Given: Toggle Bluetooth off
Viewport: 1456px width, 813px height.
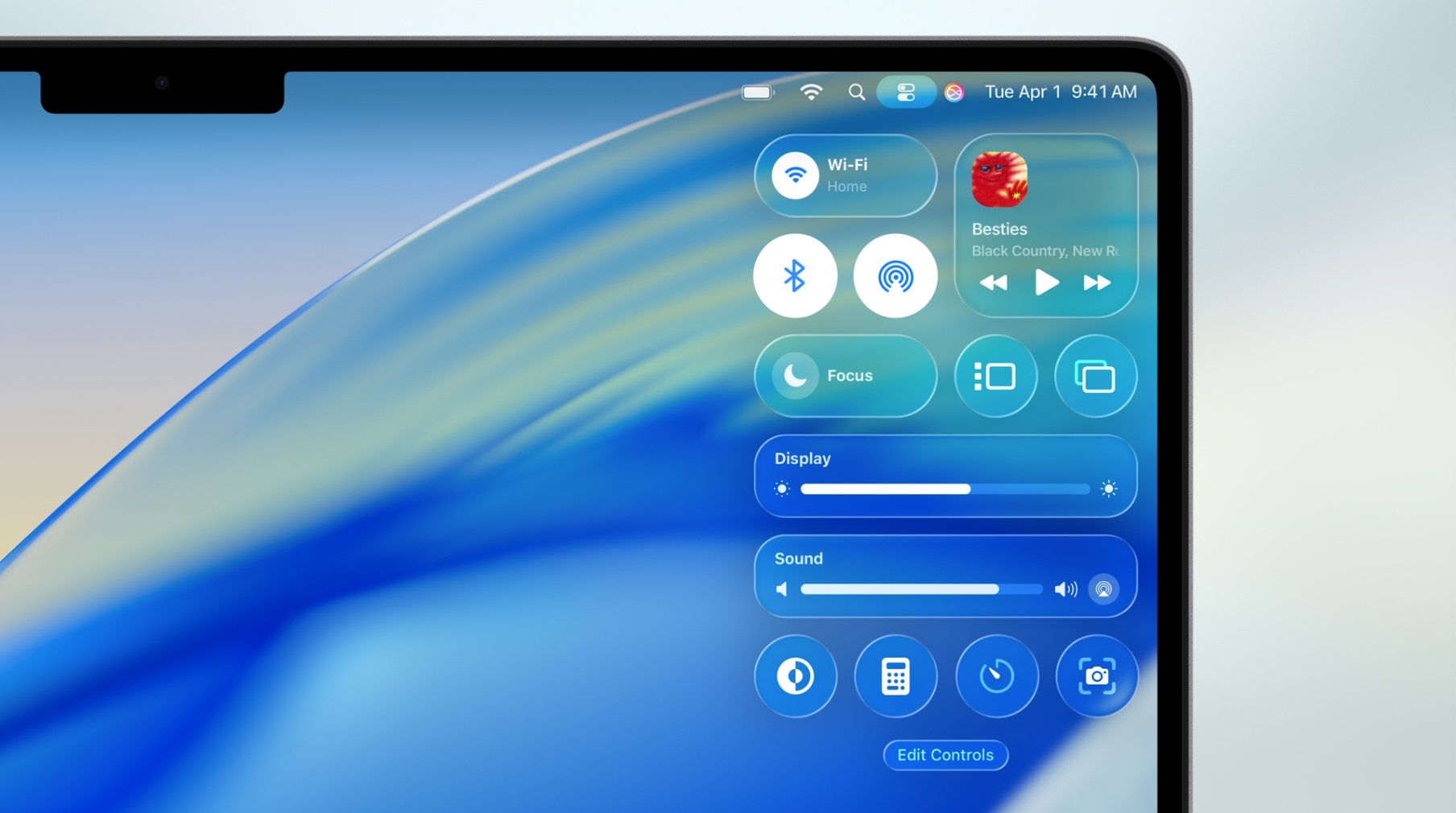Looking at the screenshot, I should point(796,276).
